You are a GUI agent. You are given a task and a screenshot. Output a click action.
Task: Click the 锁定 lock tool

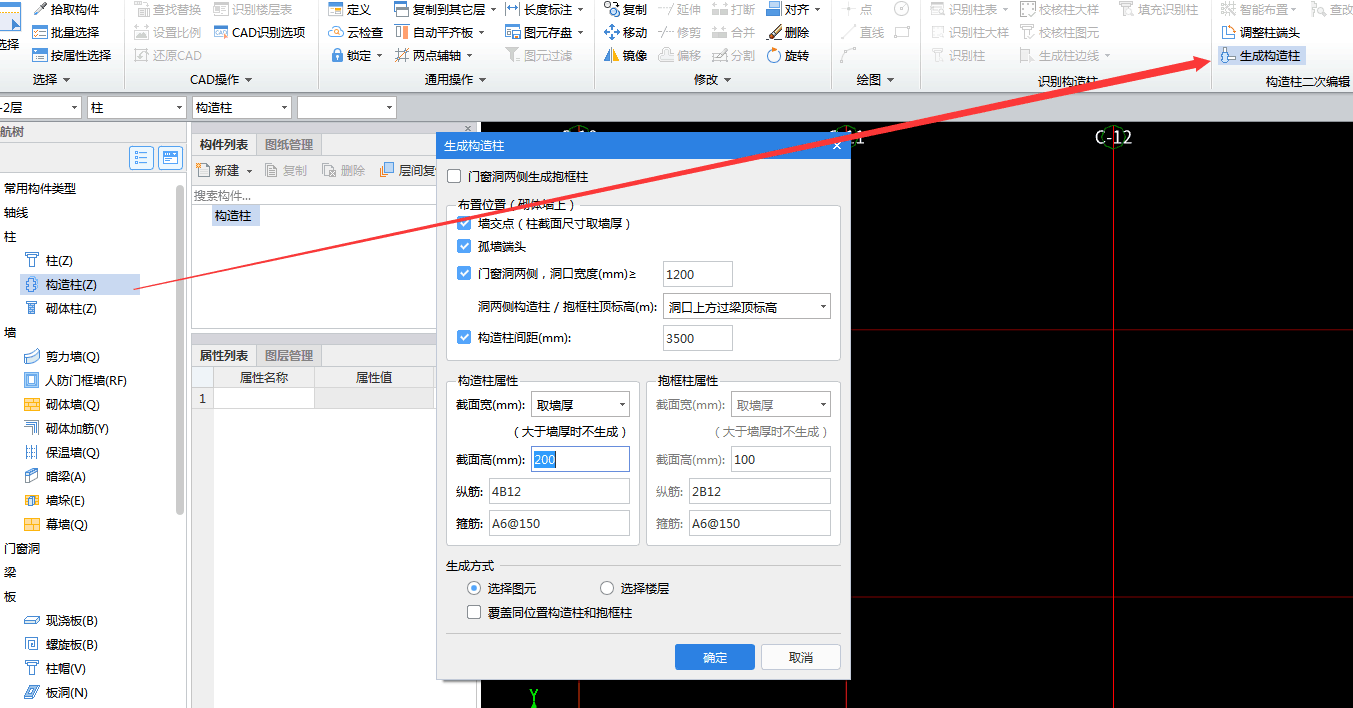click(x=356, y=55)
